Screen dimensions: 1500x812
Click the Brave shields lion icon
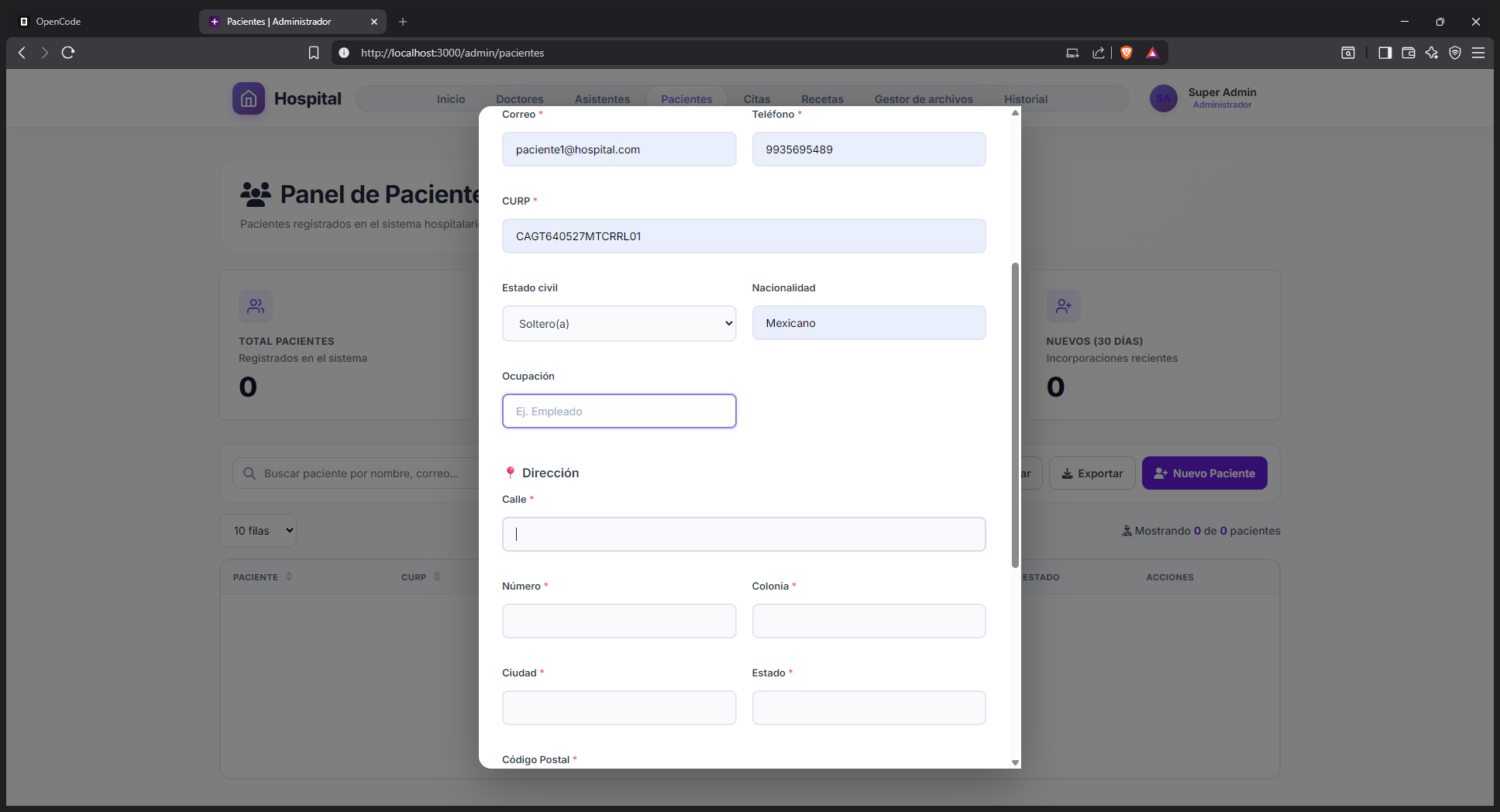[x=1127, y=53]
